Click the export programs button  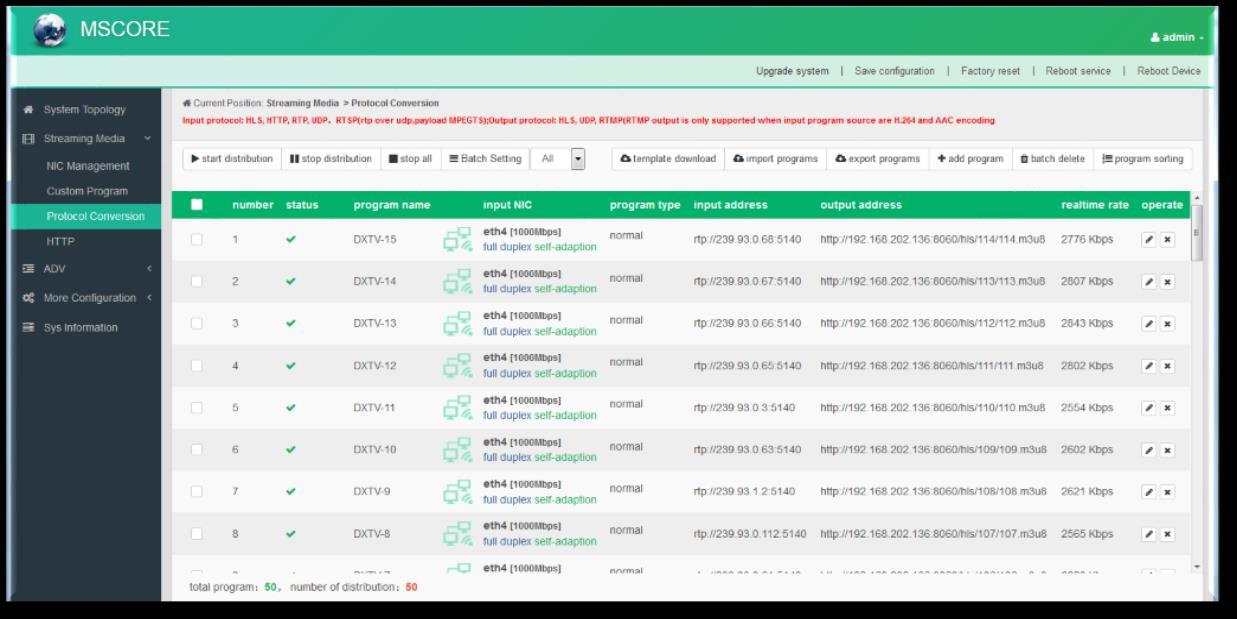click(877, 159)
